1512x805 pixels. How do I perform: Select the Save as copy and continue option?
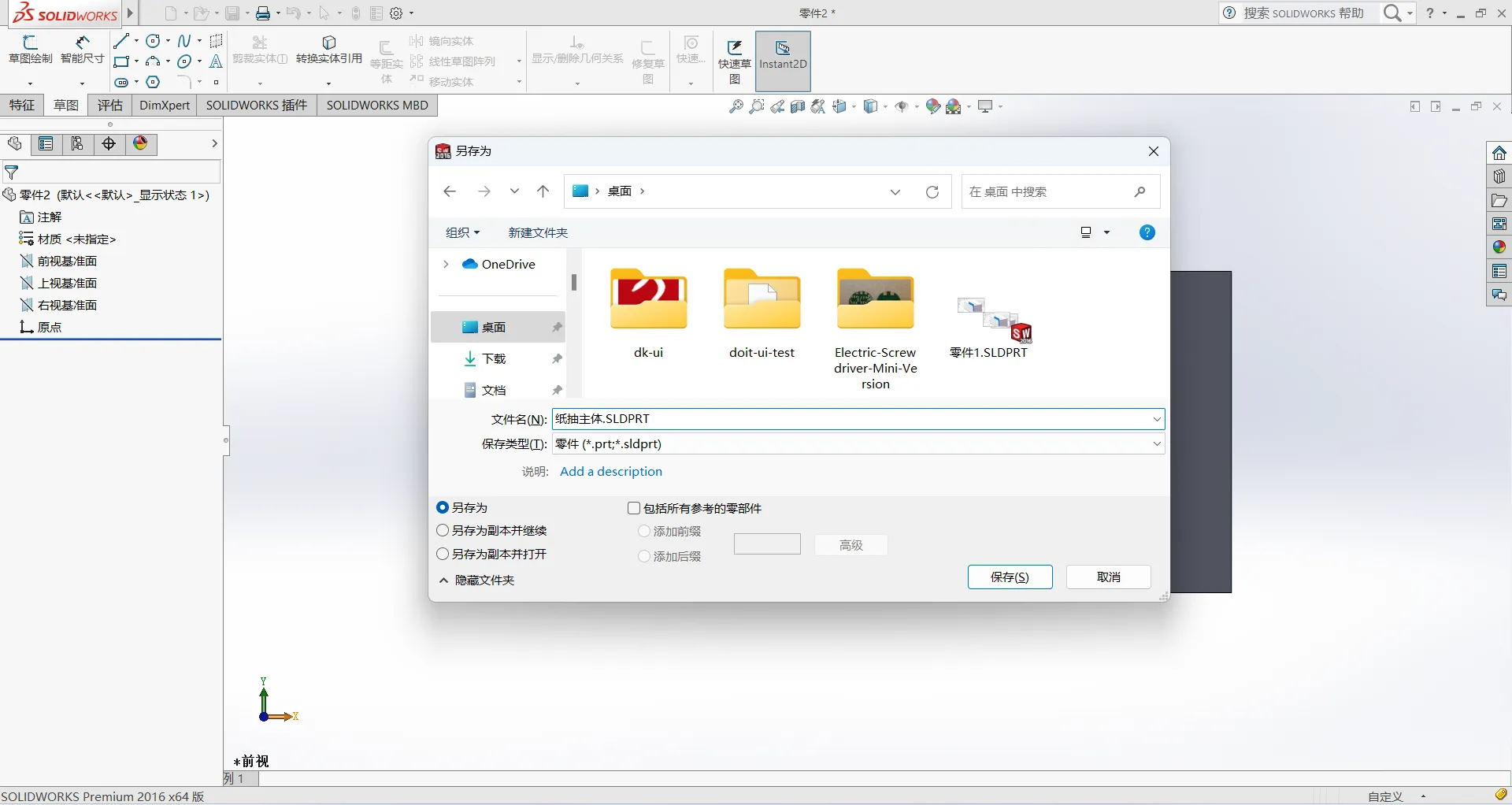click(x=491, y=531)
